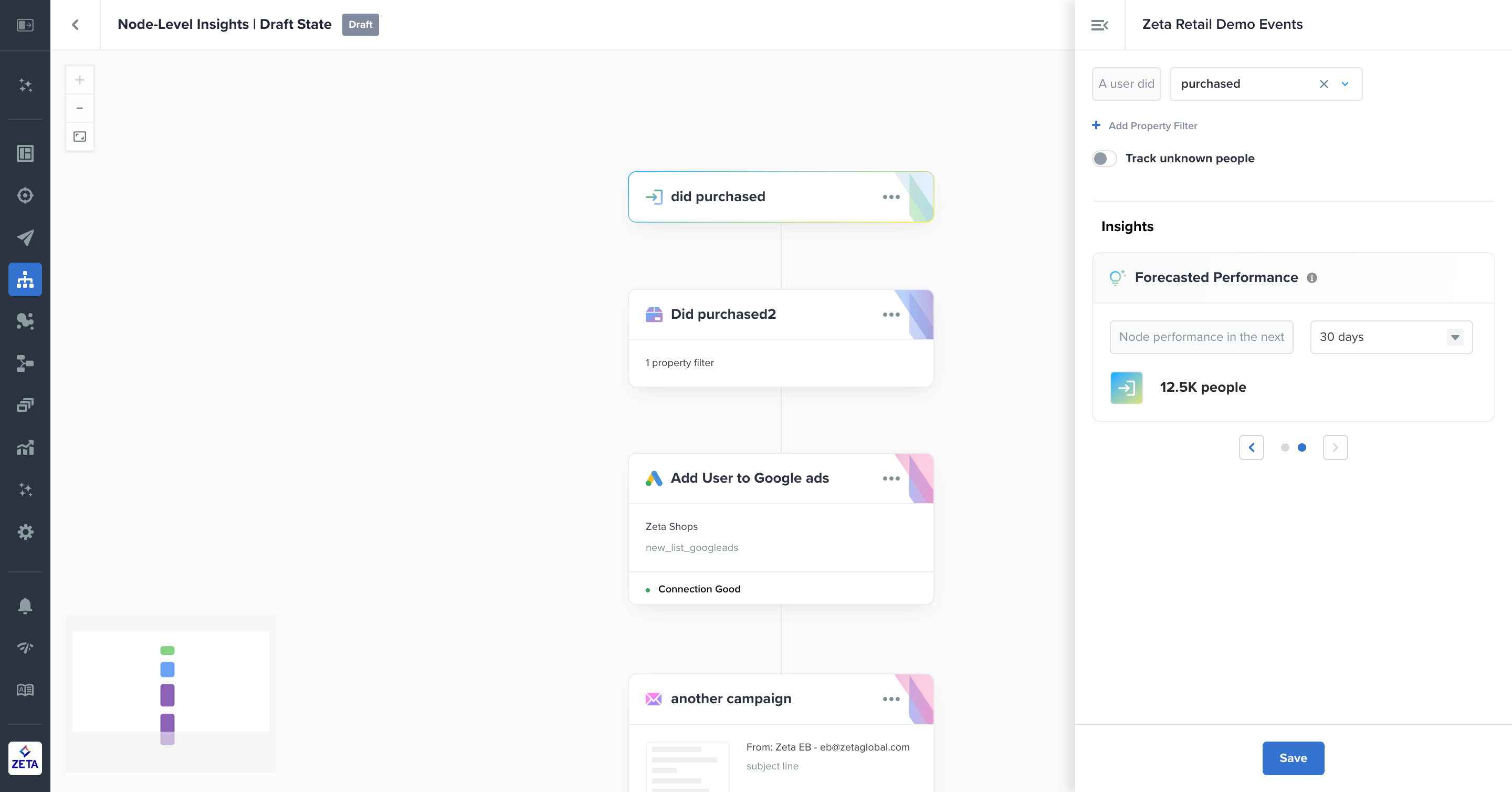
Task: Collapse the Zeta Retail Demo Events panel
Action: (x=1099, y=25)
